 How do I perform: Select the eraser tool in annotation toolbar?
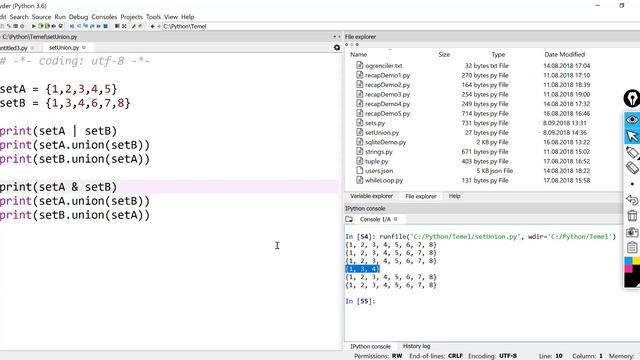point(632,167)
